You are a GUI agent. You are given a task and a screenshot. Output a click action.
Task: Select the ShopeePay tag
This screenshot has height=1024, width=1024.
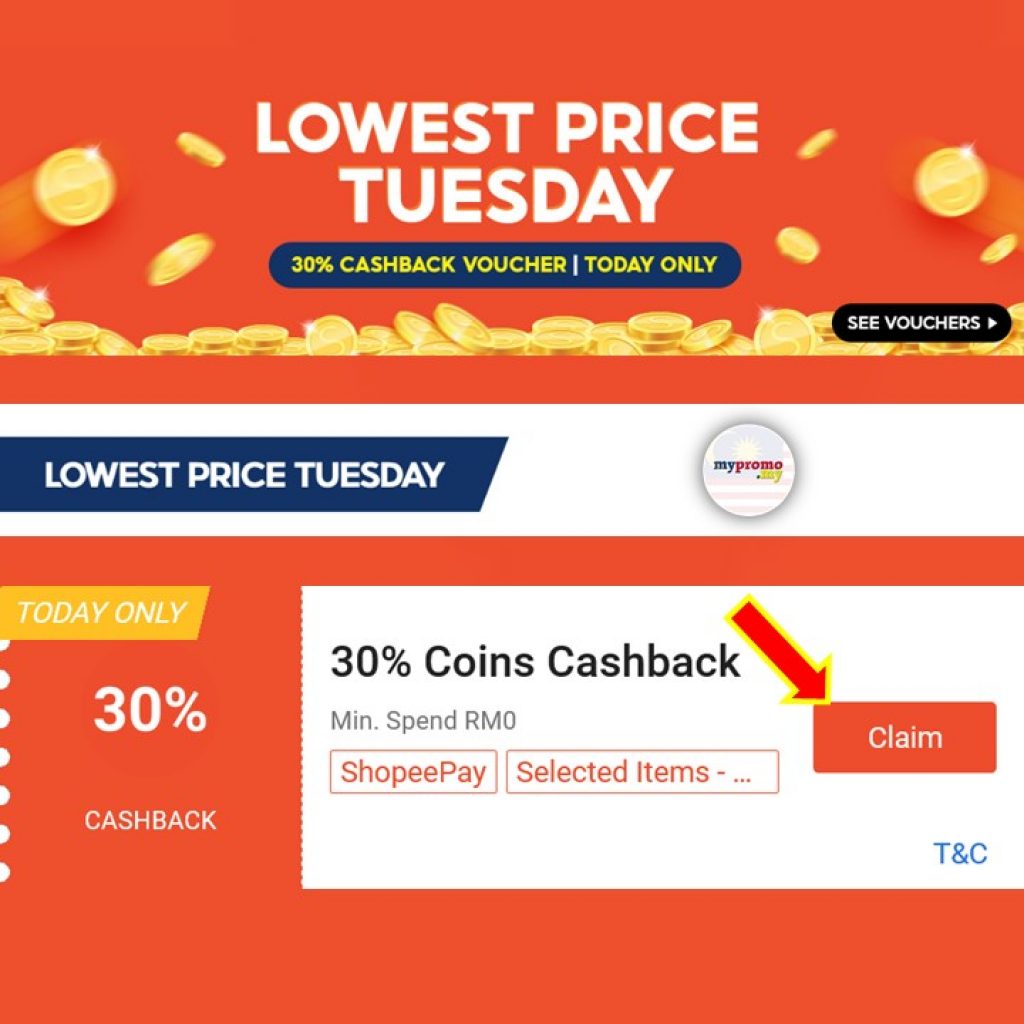(x=413, y=772)
